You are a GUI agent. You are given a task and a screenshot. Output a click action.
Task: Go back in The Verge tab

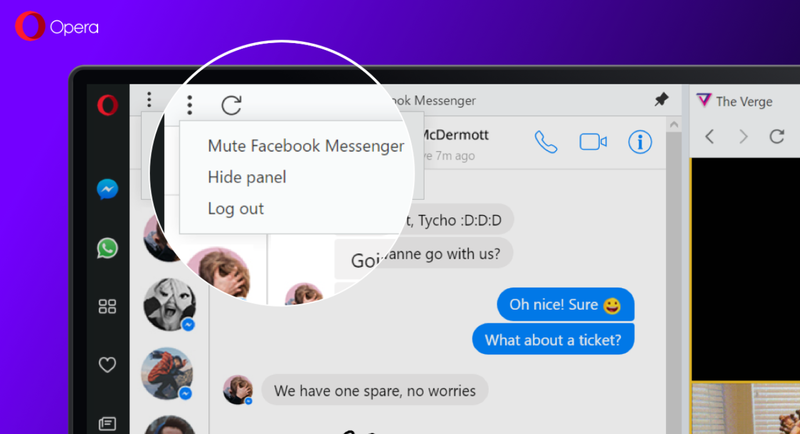pyautogui.click(x=709, y=136)
